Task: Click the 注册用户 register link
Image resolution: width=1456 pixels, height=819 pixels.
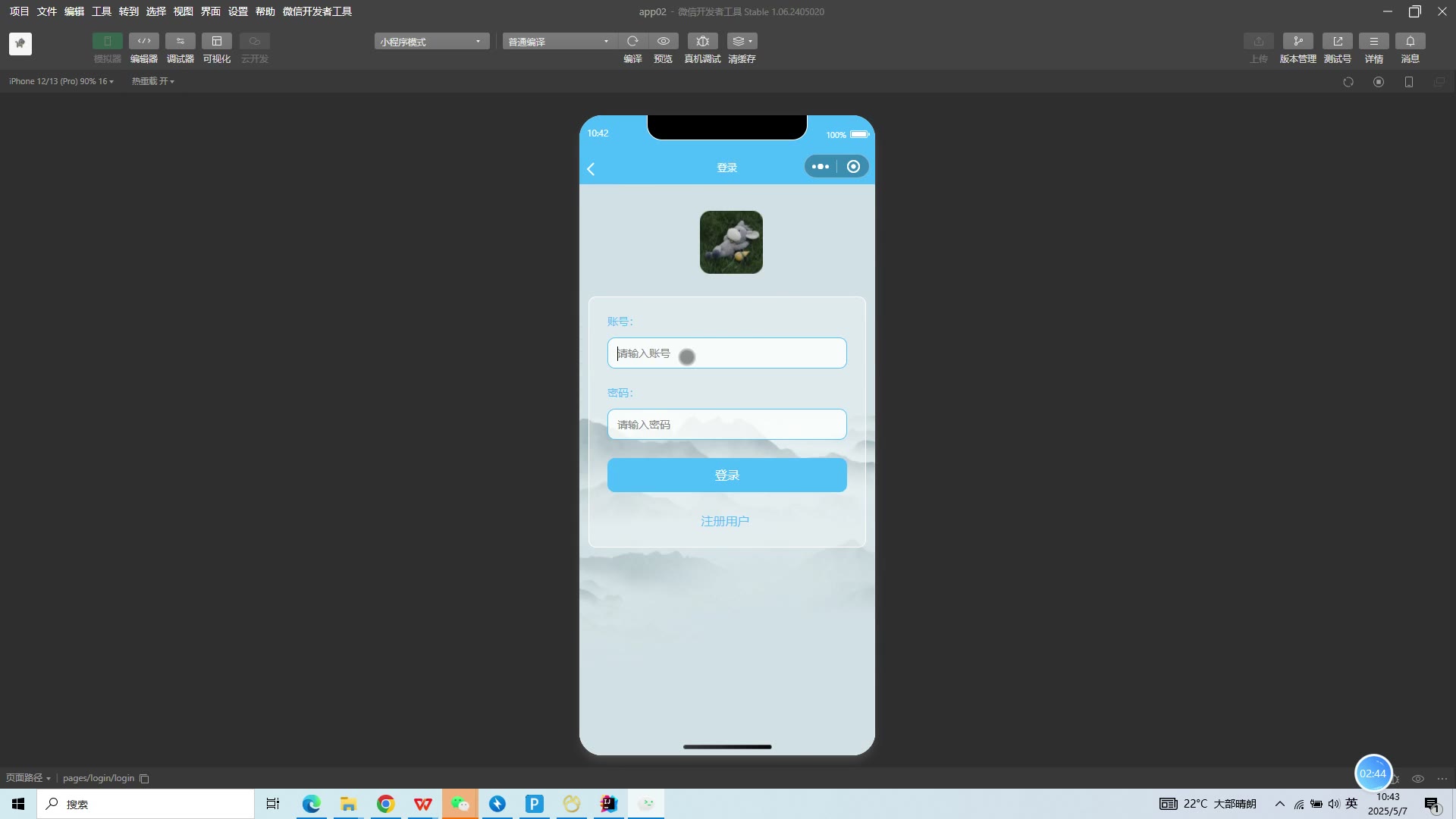Action: 725,521
